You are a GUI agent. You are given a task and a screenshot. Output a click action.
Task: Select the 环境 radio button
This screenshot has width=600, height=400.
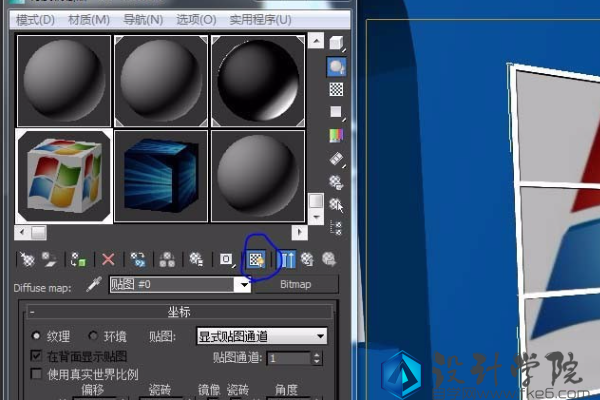94,336
